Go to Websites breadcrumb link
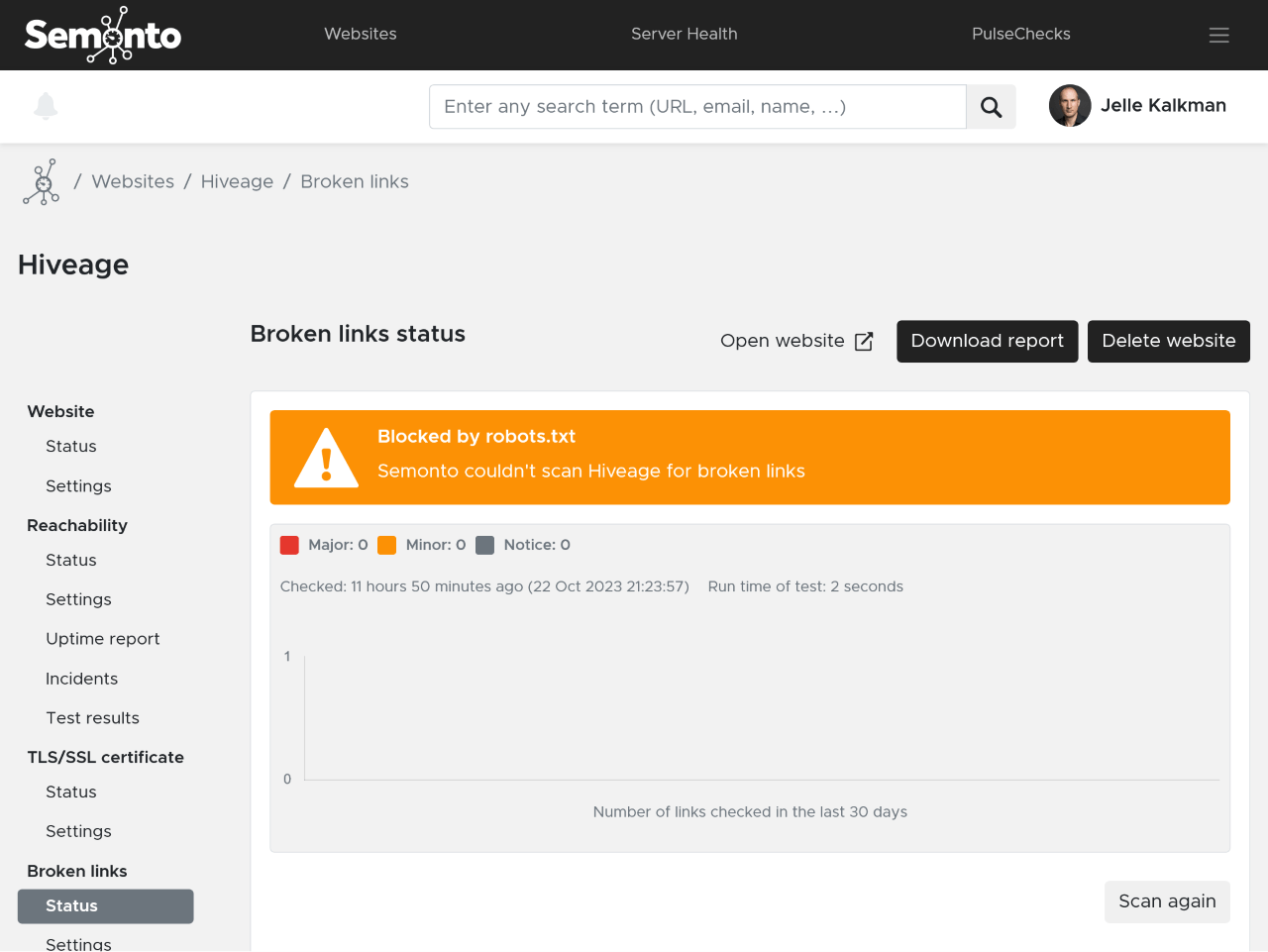The height and width of the screenshot is (952, 1268). click(133, 181)
